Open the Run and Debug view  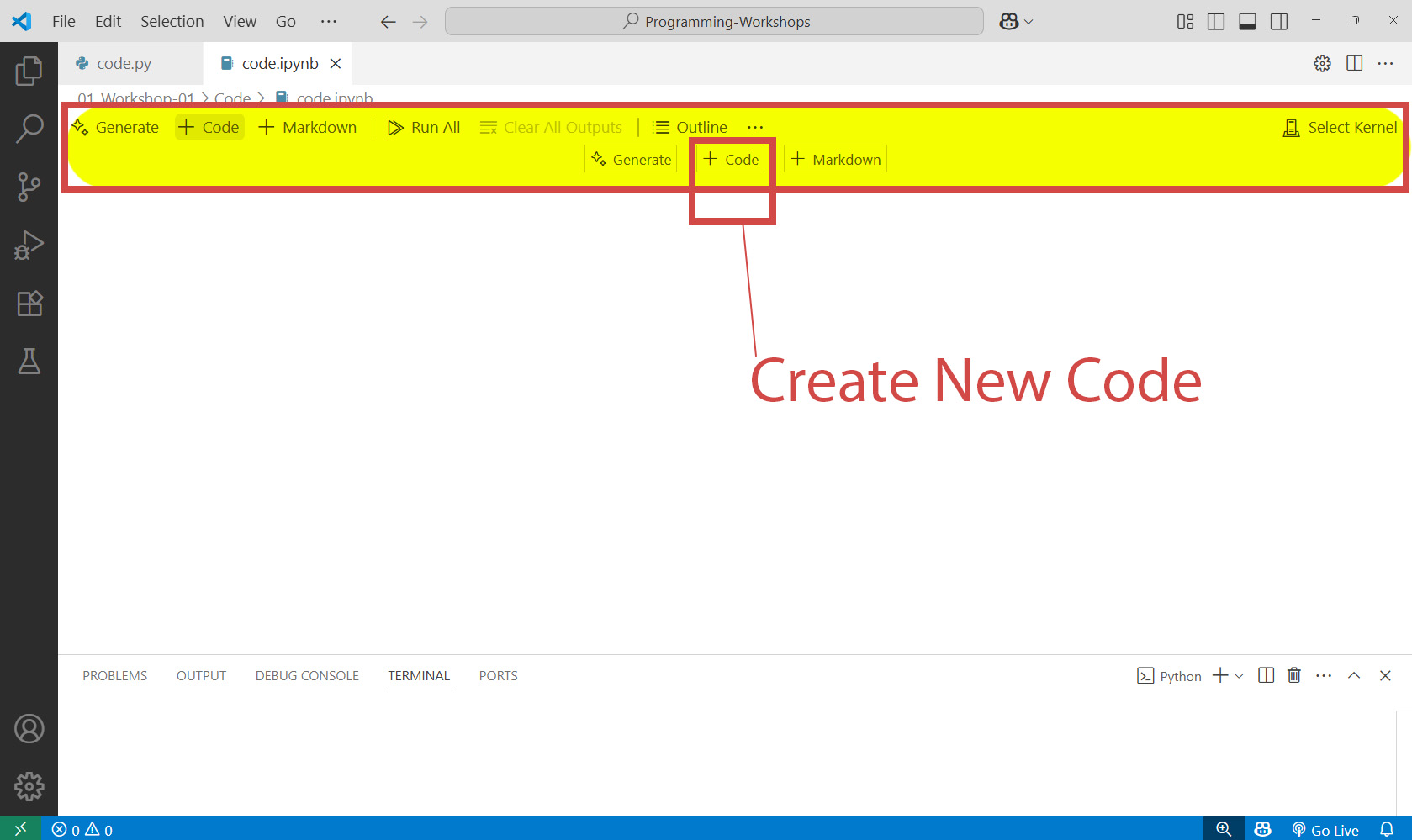click(x=29, y=245)
